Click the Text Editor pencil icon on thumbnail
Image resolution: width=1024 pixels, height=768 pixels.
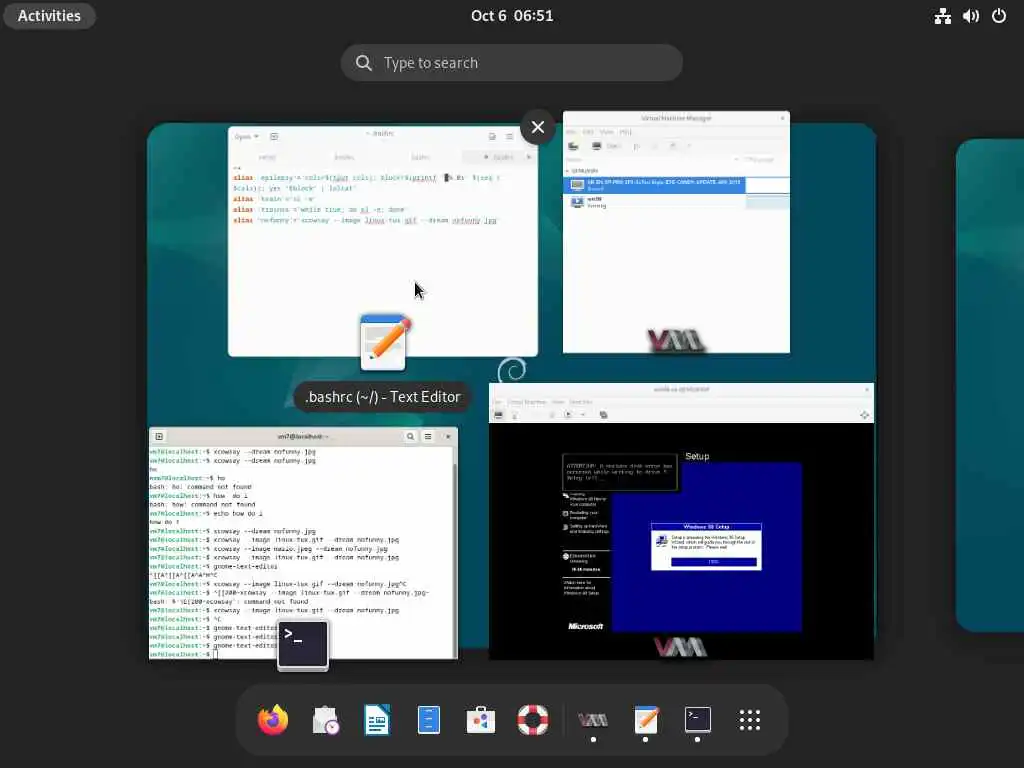point(385,343)
